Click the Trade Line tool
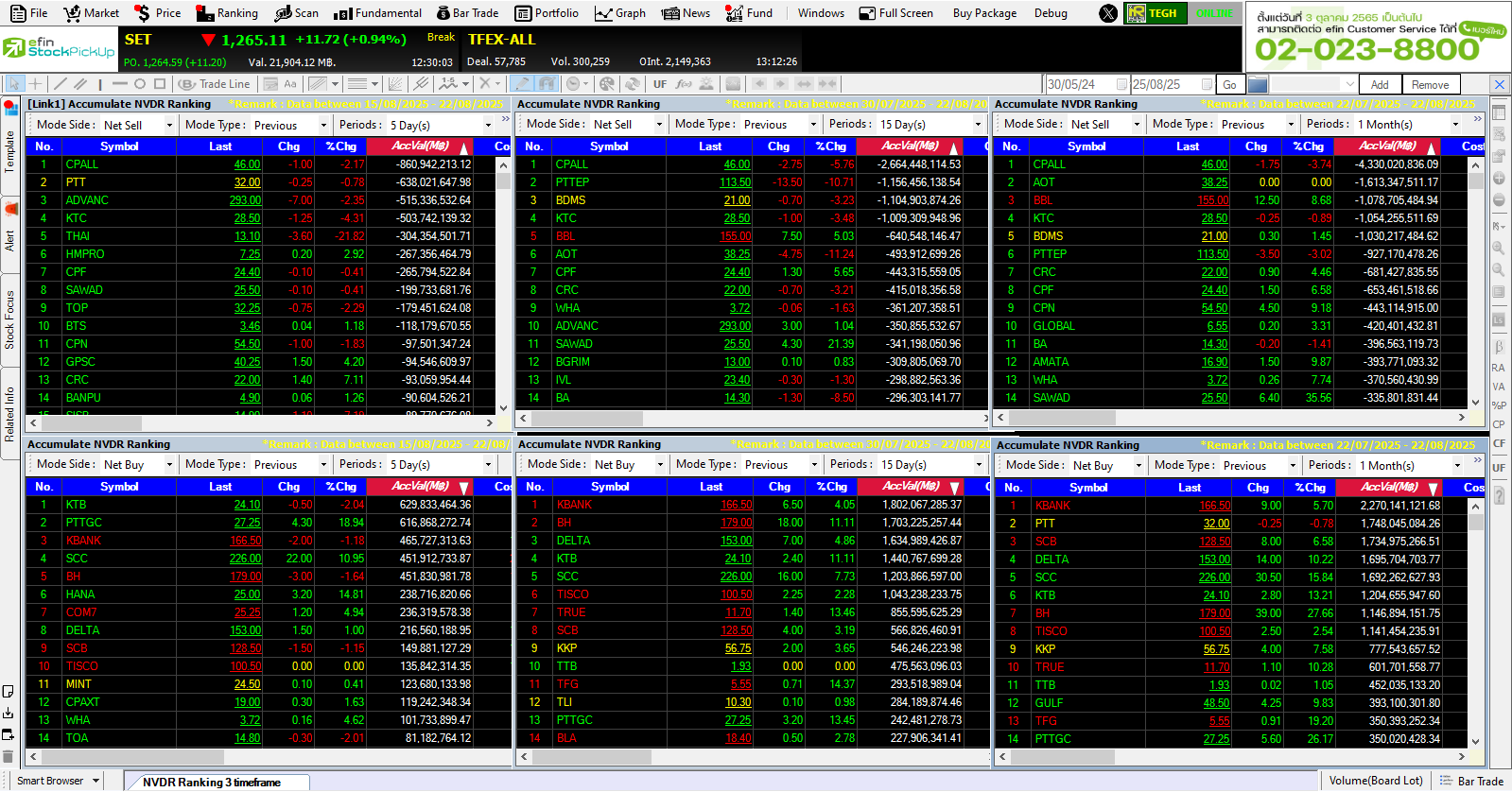This screenshot has width=1512, height=792. click(215, 84)
